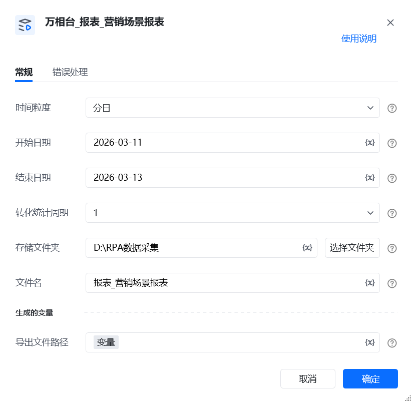The width and height of the screenshot is (413, 403).
Task: Click the 变量 tag in 导出文件路径
Action: coord(106,342)
